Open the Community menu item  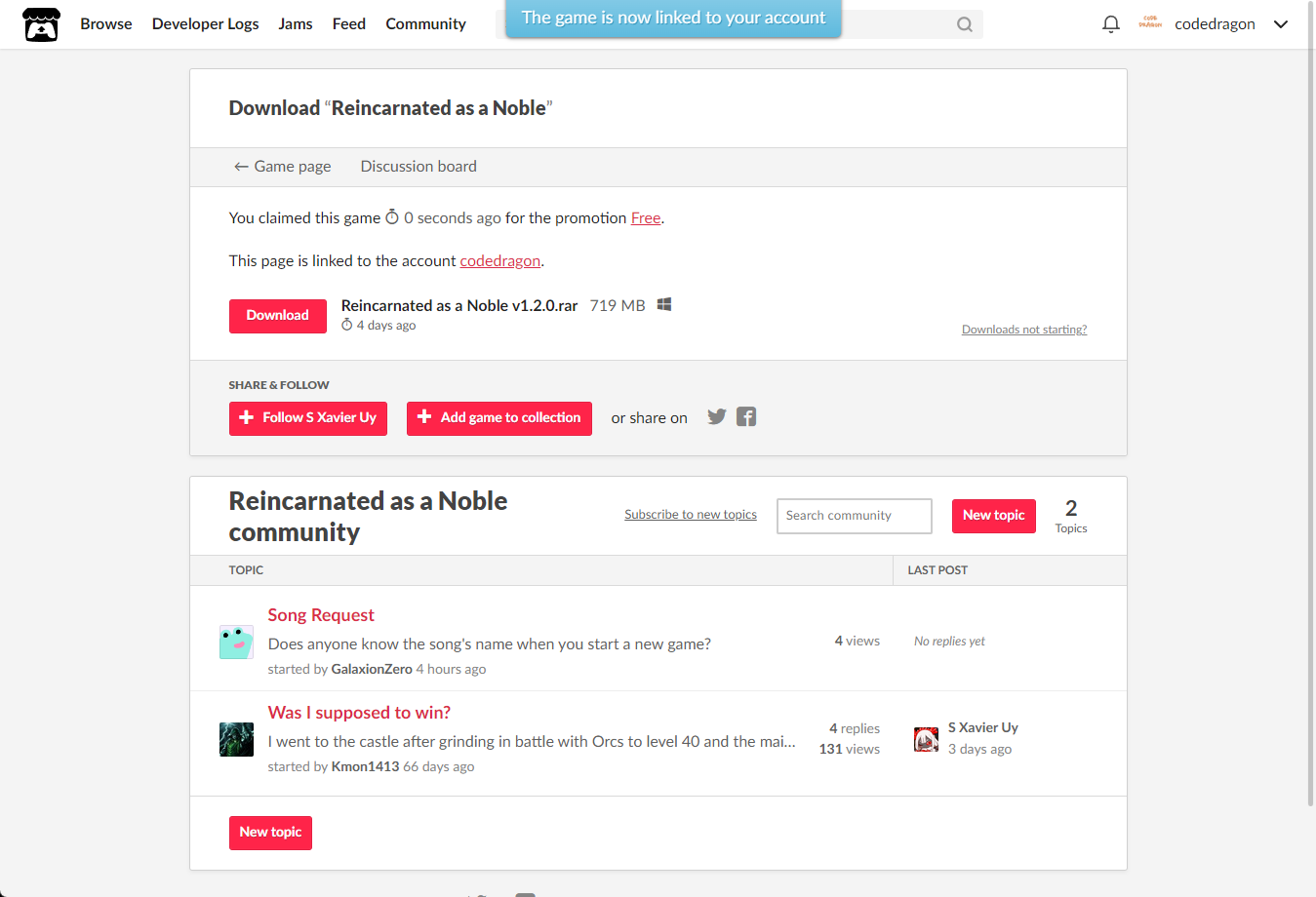coord(426,24)
